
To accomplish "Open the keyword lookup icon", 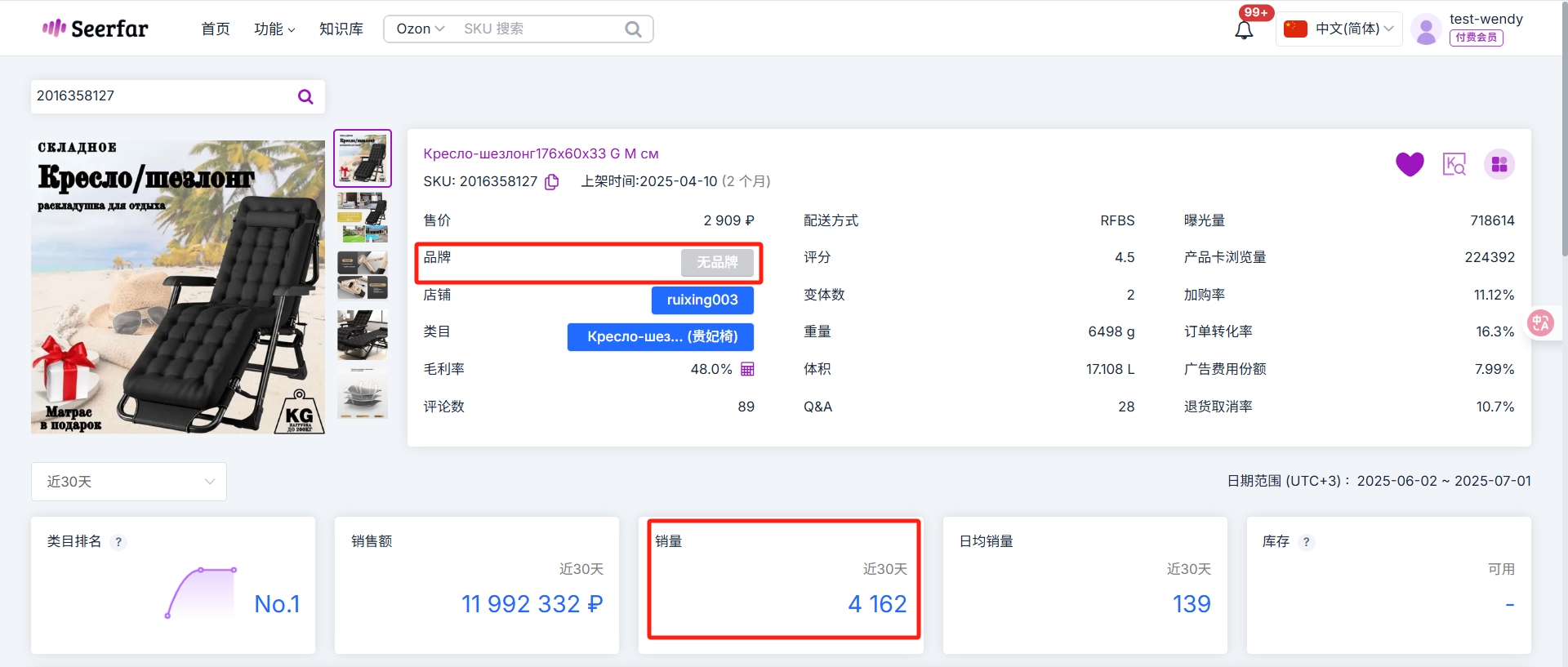I will [x=1454, y=164].
